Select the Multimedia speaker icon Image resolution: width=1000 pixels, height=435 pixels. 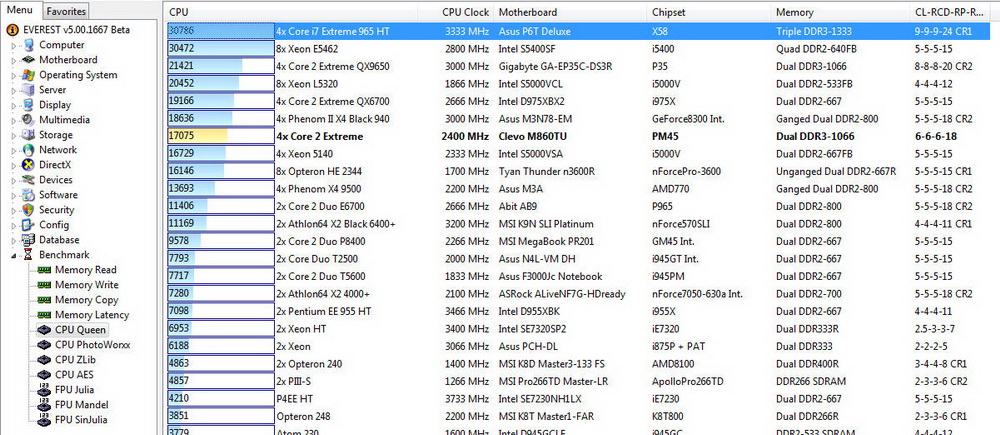click(28, 120)
